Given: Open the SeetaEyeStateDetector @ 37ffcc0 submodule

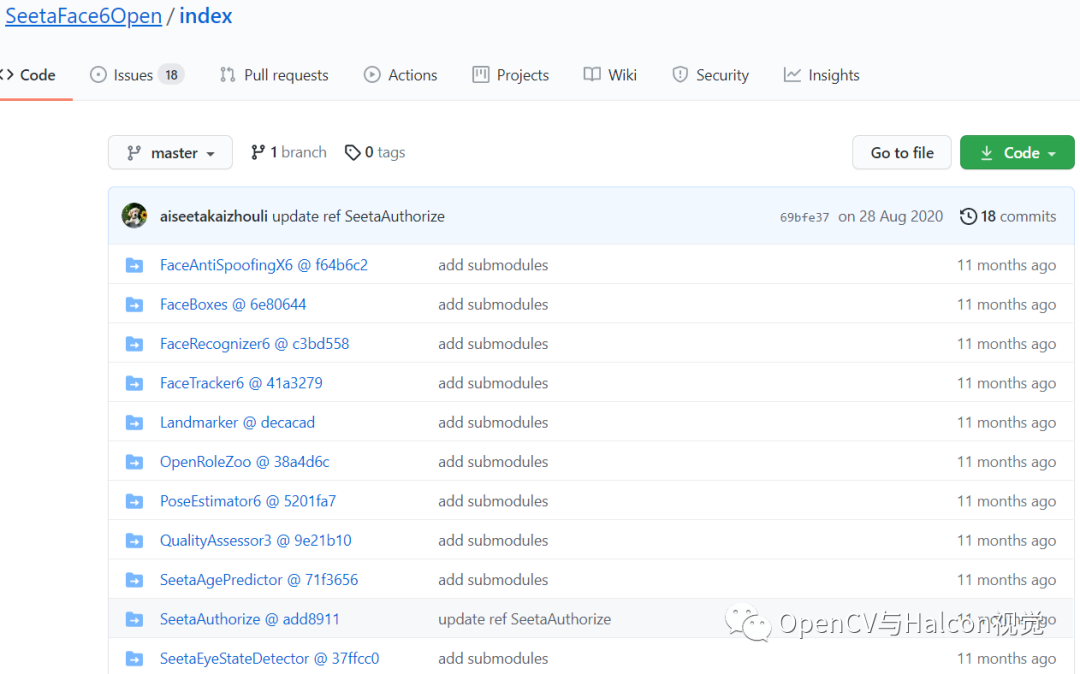Looking at the screenshot, I should point(269,658).
